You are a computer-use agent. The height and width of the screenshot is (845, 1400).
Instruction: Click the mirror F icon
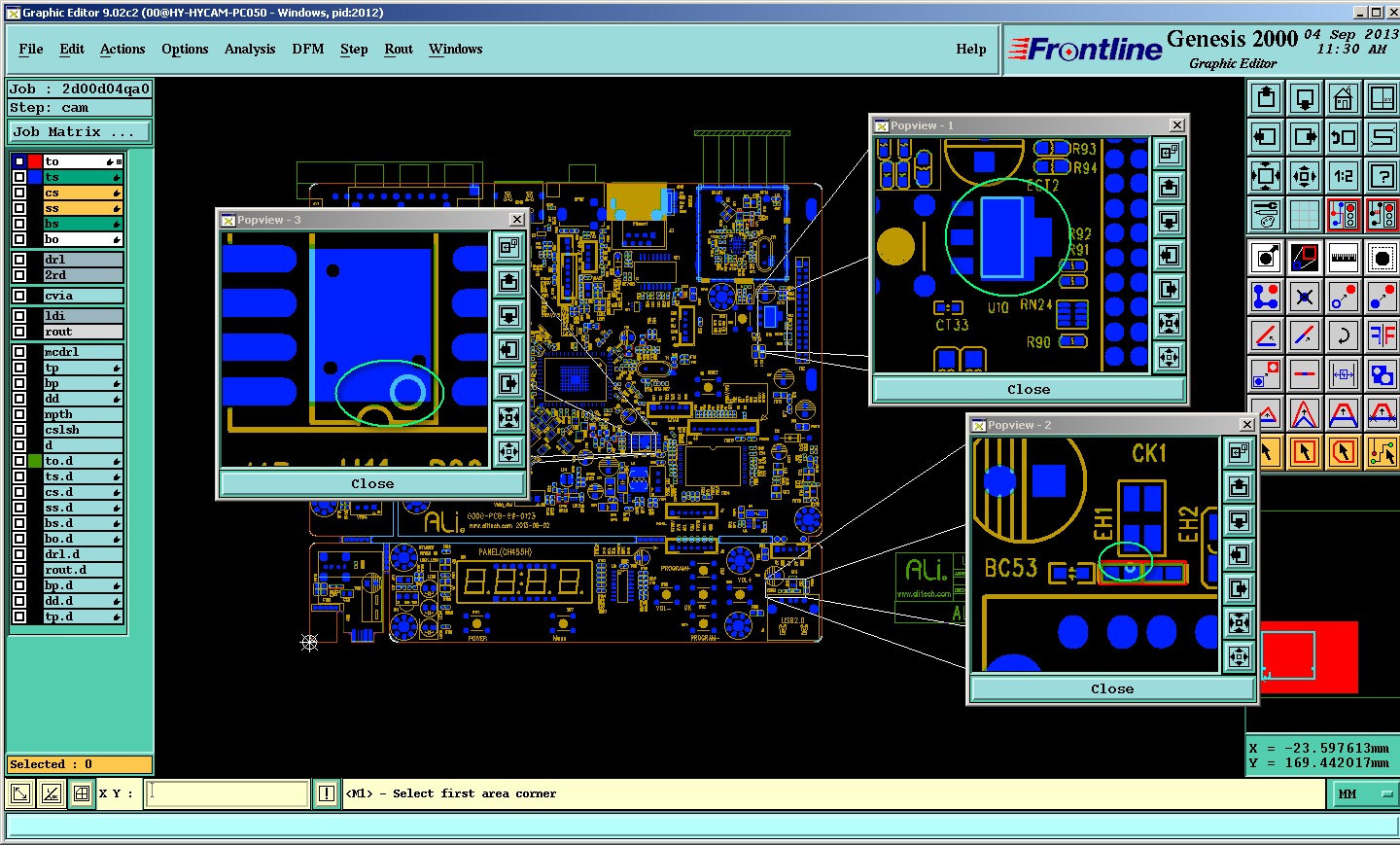1382,335
